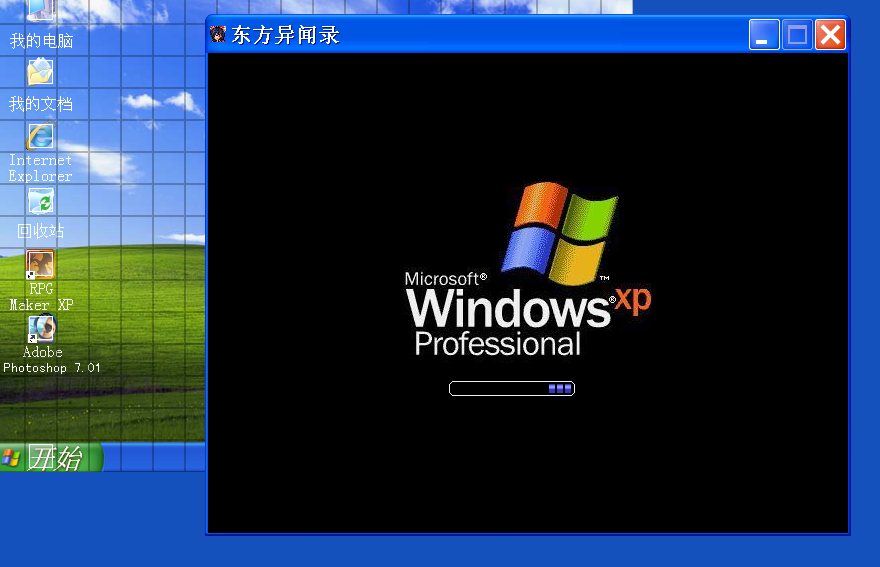Click the 东方异闻录 window title icon
The width and height of the screenshot is (880, 567).
pos(218,35)
